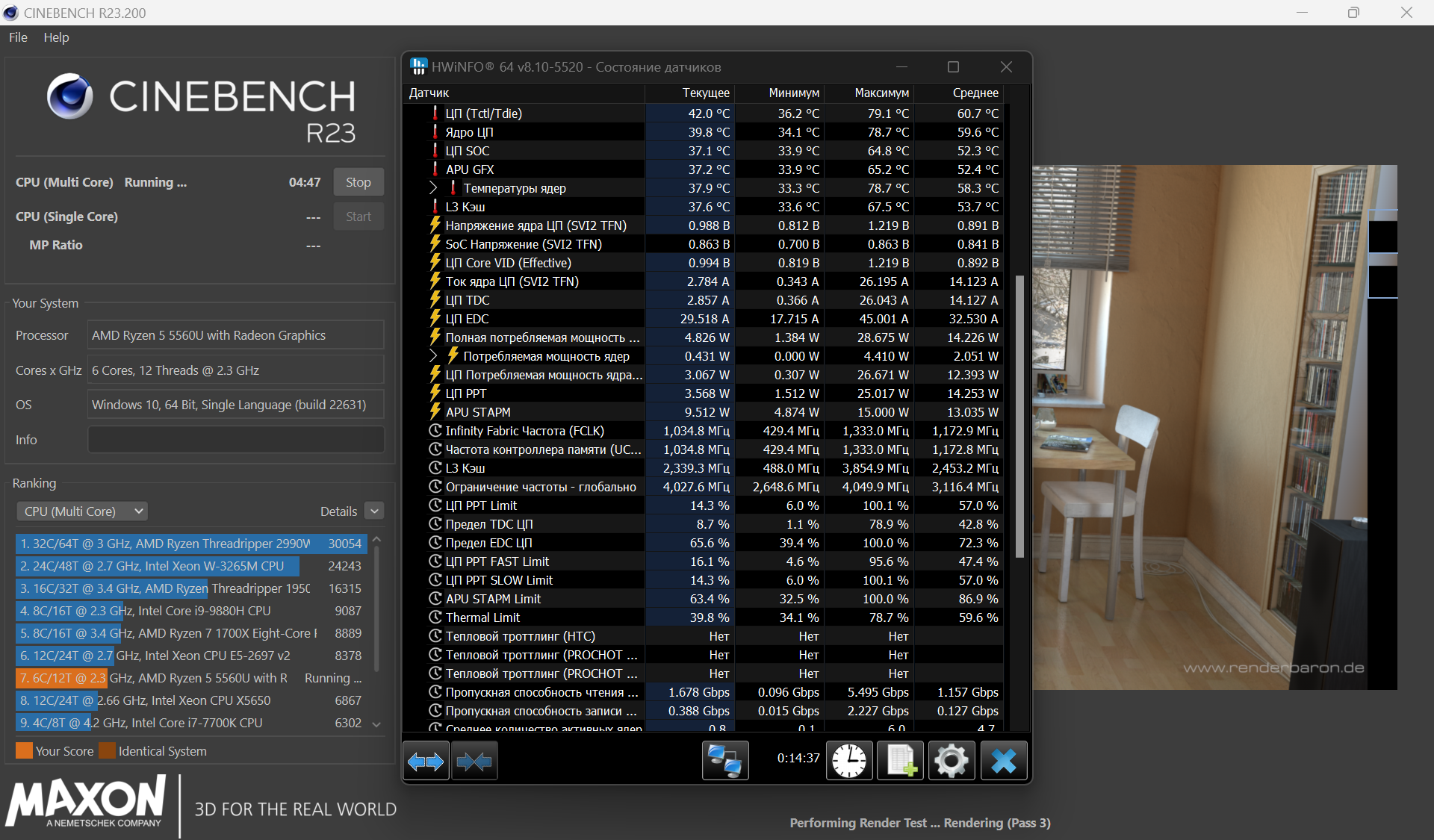1434x840 pixels.
Task: Click the HWiNFO sensor list vertical scrollbar
Action: 1019,414
